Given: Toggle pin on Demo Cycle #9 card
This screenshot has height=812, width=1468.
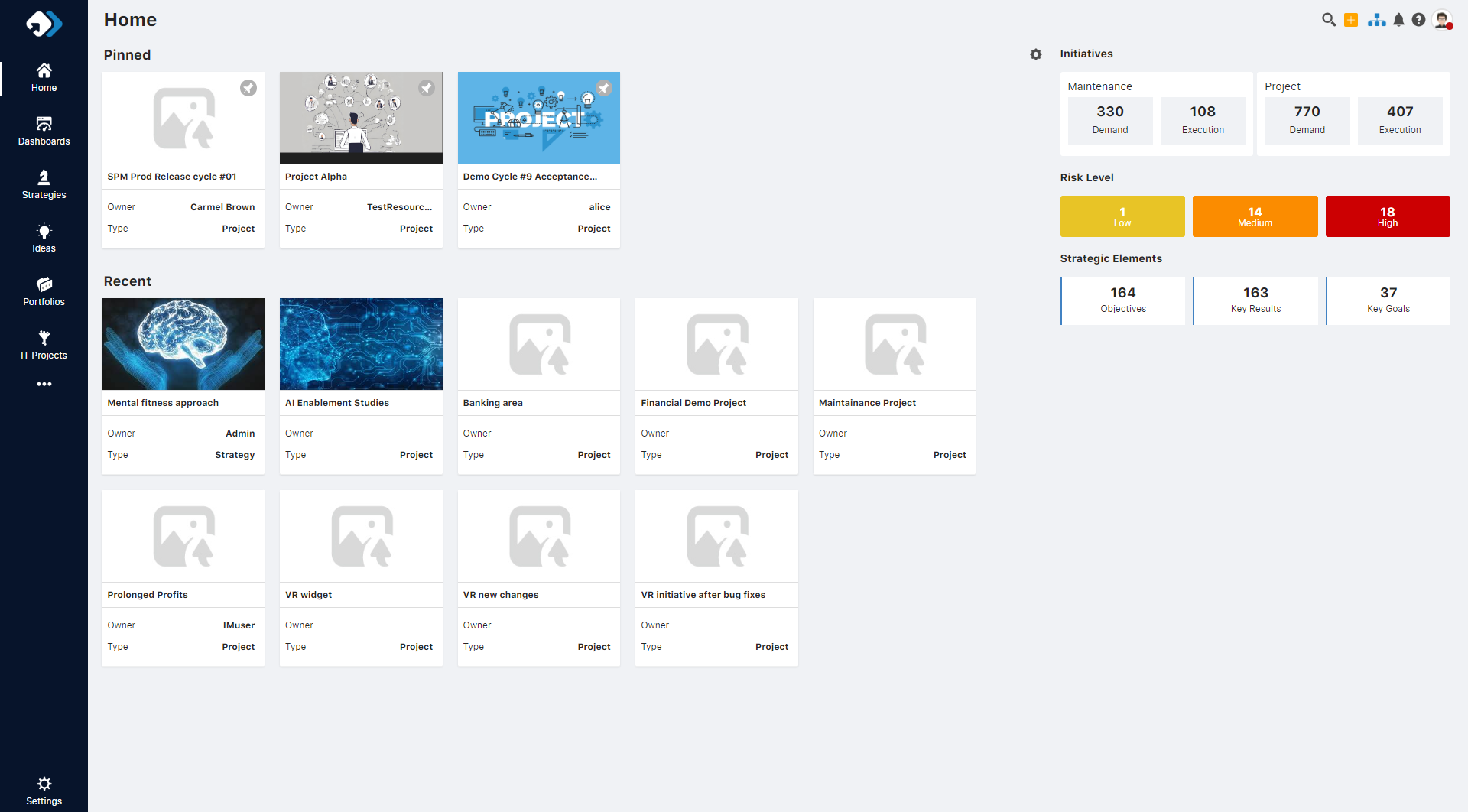Looking at the screenshot, I should (x=604, y=88).
